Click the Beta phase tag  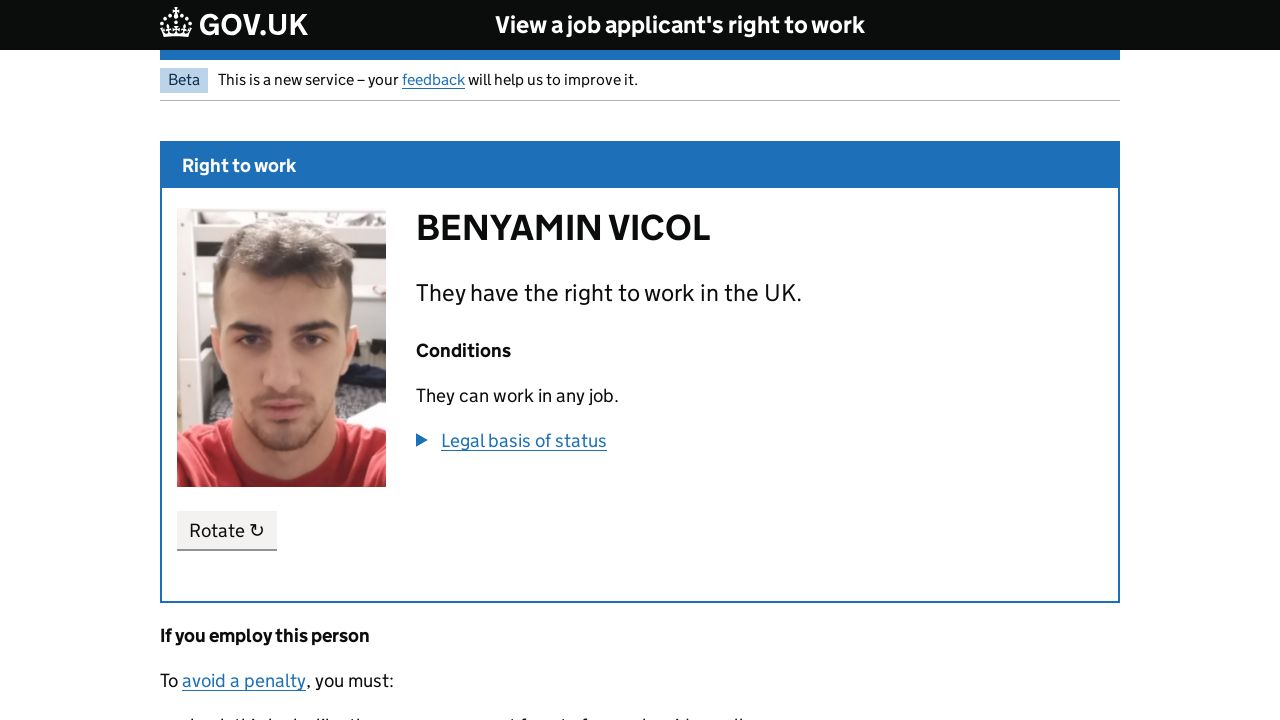pyautogui.click(x=184, y=80)
